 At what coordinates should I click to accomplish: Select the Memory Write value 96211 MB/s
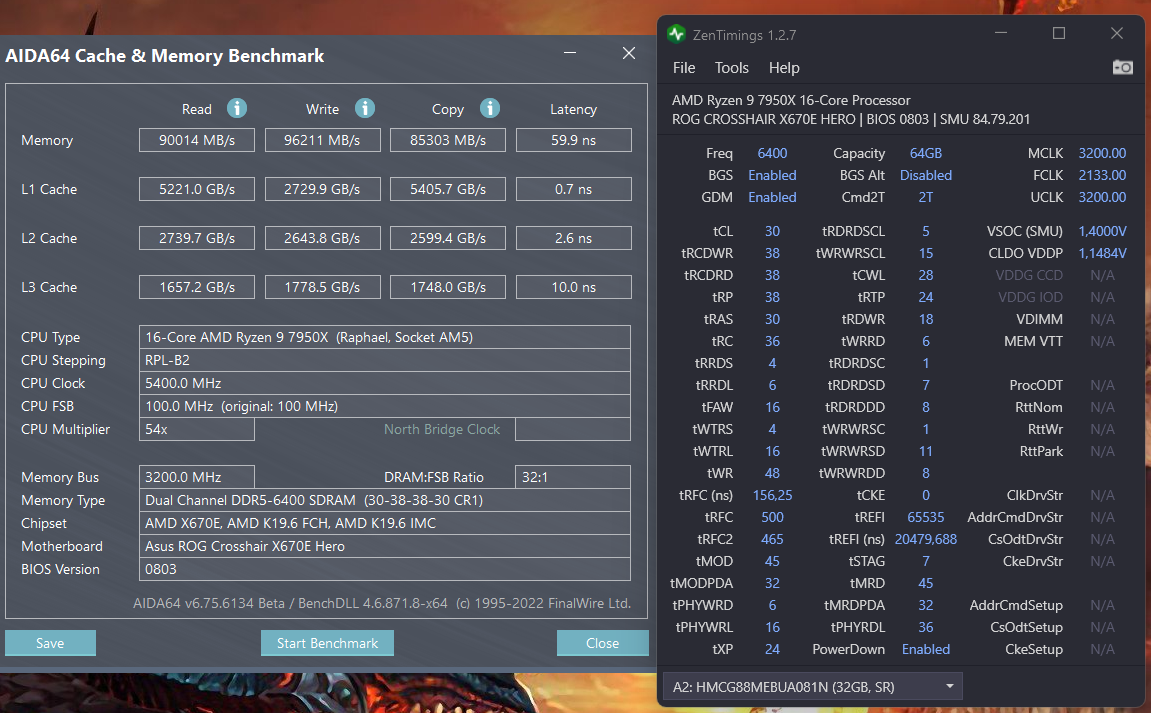322,140
